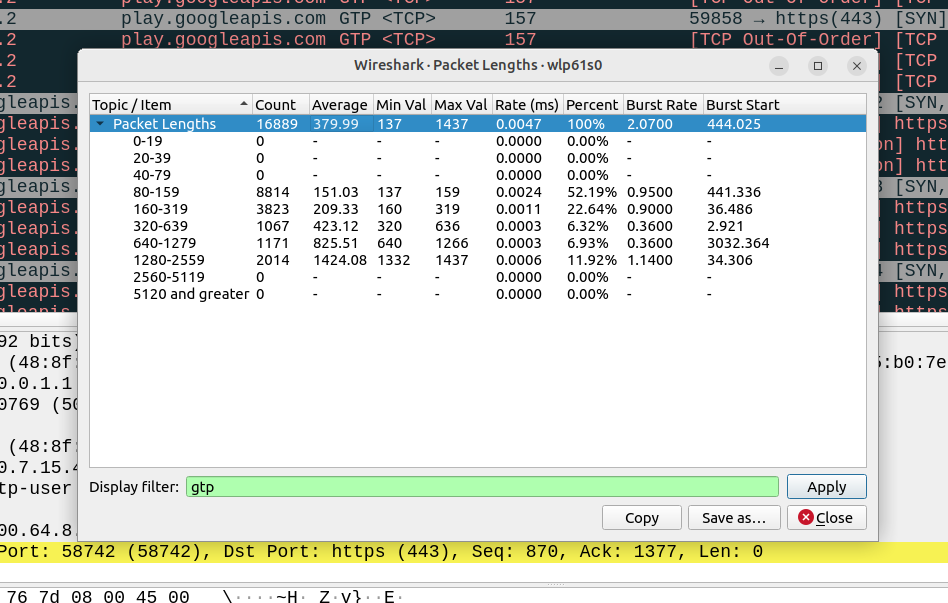Click burst rate value 1.1400
Viewport: 948px width, 603px height.
[650, 260]
